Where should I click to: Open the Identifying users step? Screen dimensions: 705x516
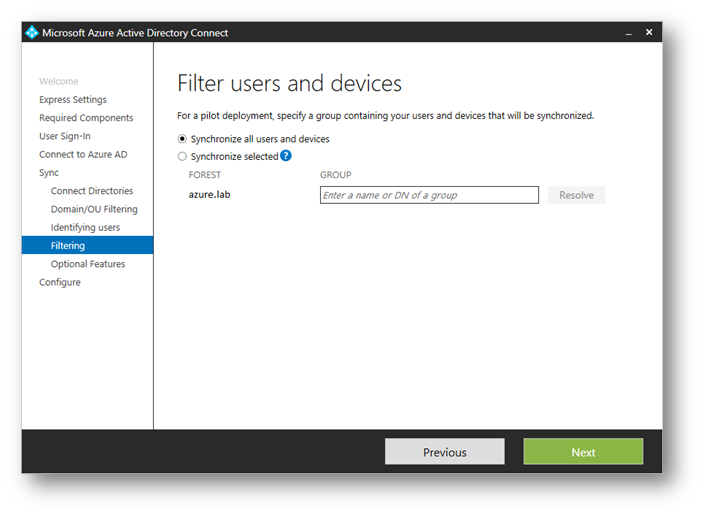pos(85,227)
